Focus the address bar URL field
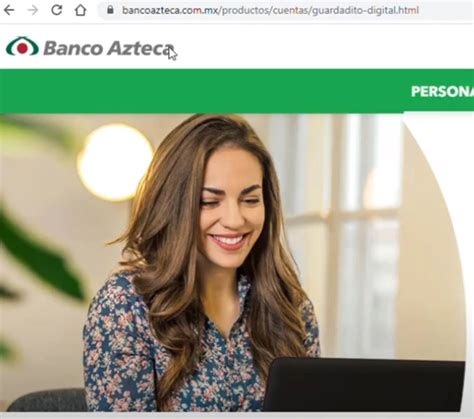The image size is (474, 419). 286,10
